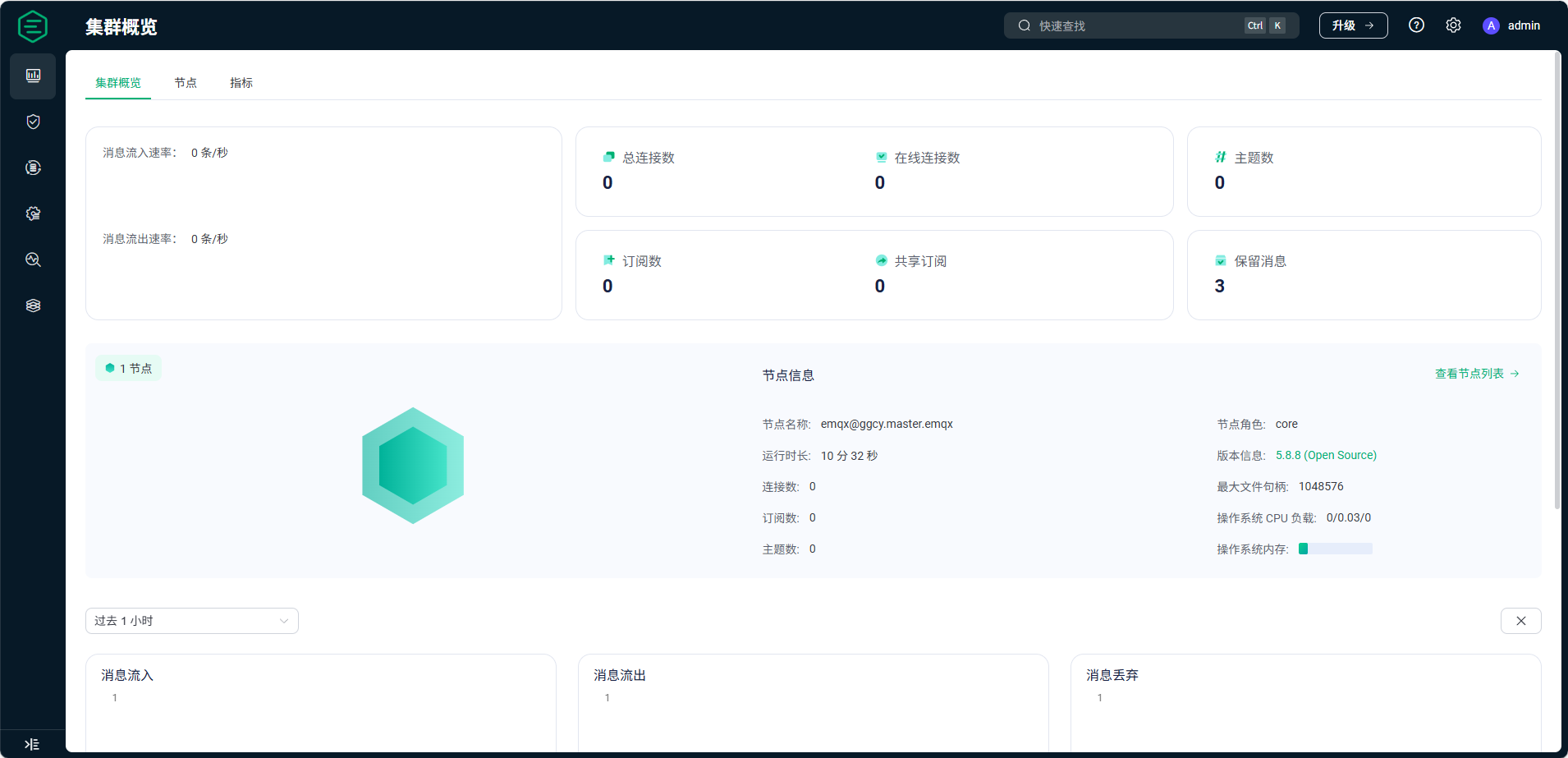
Task: Open the monitoring dashboard sidebar icon
Action: click(x=33, y=76)
